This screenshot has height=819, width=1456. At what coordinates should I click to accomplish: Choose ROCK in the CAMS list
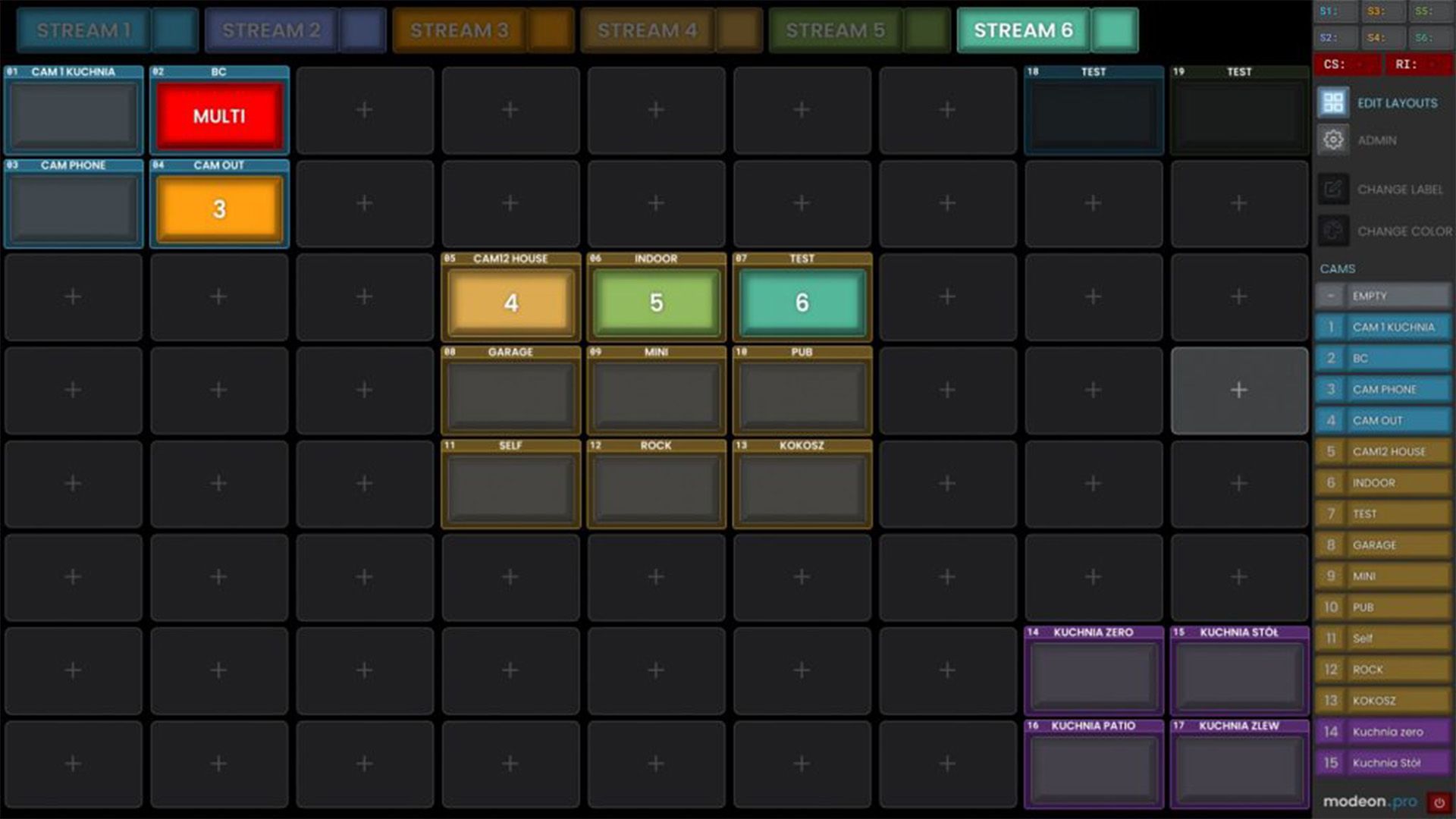[1383, 669]
